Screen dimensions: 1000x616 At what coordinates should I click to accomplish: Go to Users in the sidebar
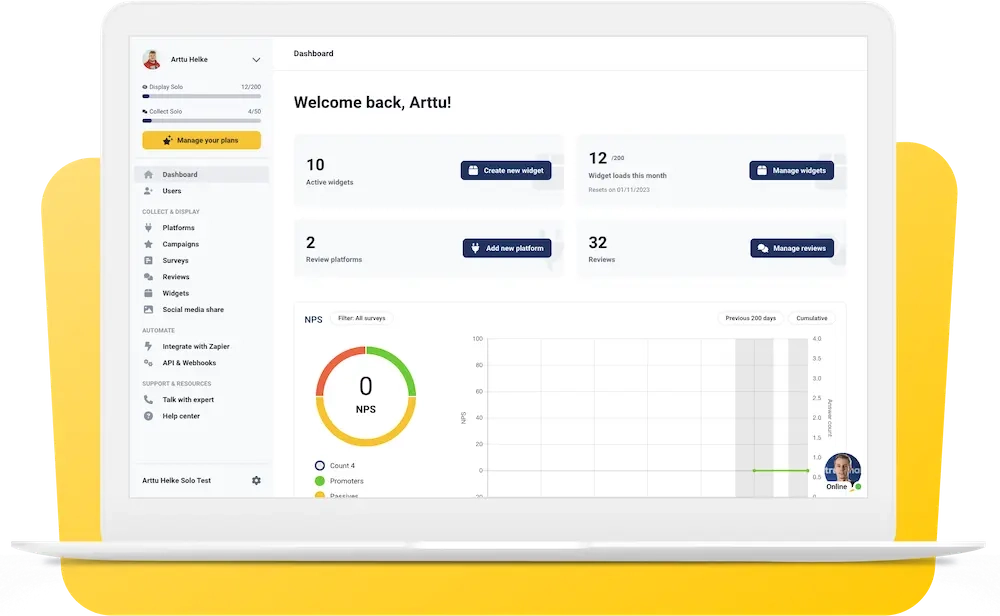coord(171,191)
